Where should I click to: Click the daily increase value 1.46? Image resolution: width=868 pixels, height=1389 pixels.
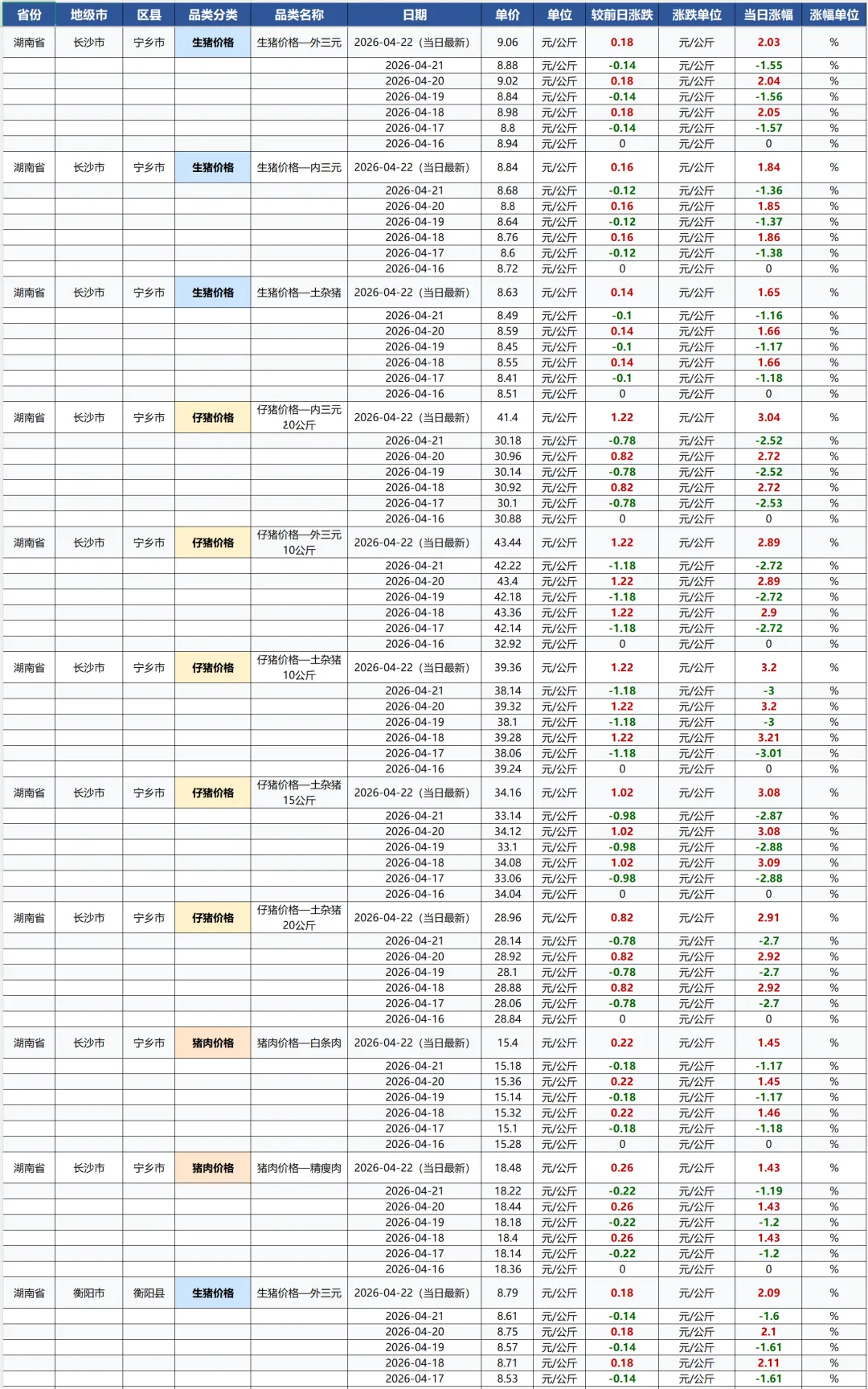click(x=768, y=1112)
